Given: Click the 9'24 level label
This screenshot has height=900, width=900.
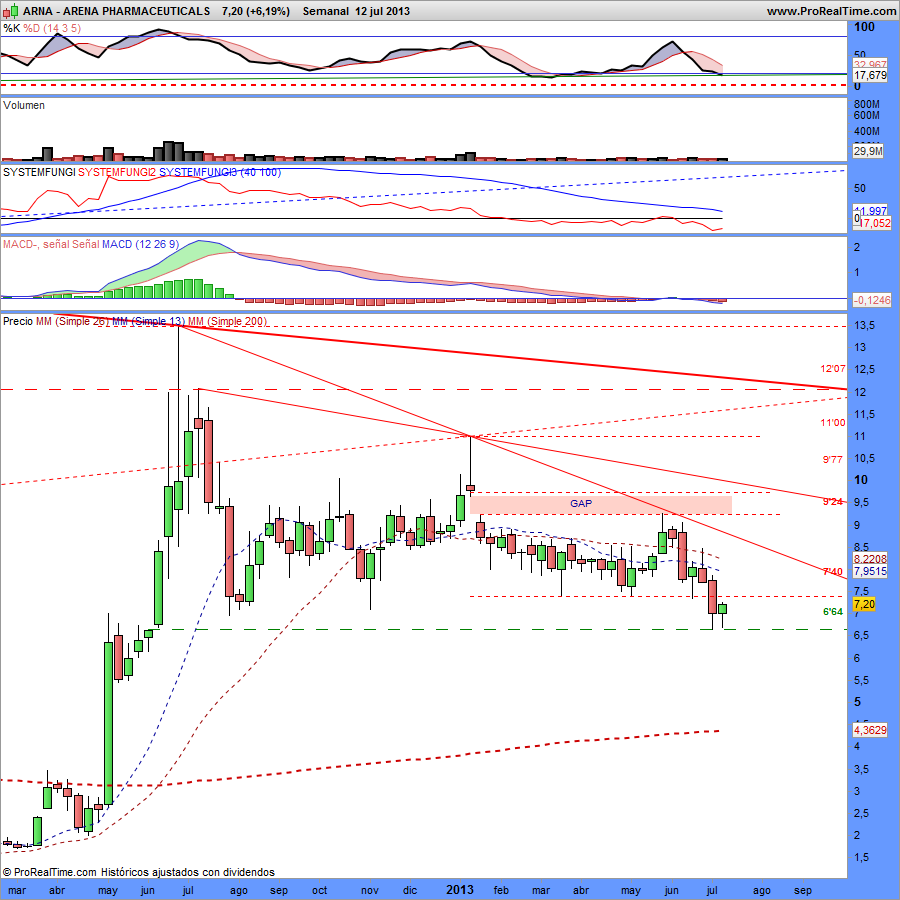Looking at the screenshot, I should point(833,502).
